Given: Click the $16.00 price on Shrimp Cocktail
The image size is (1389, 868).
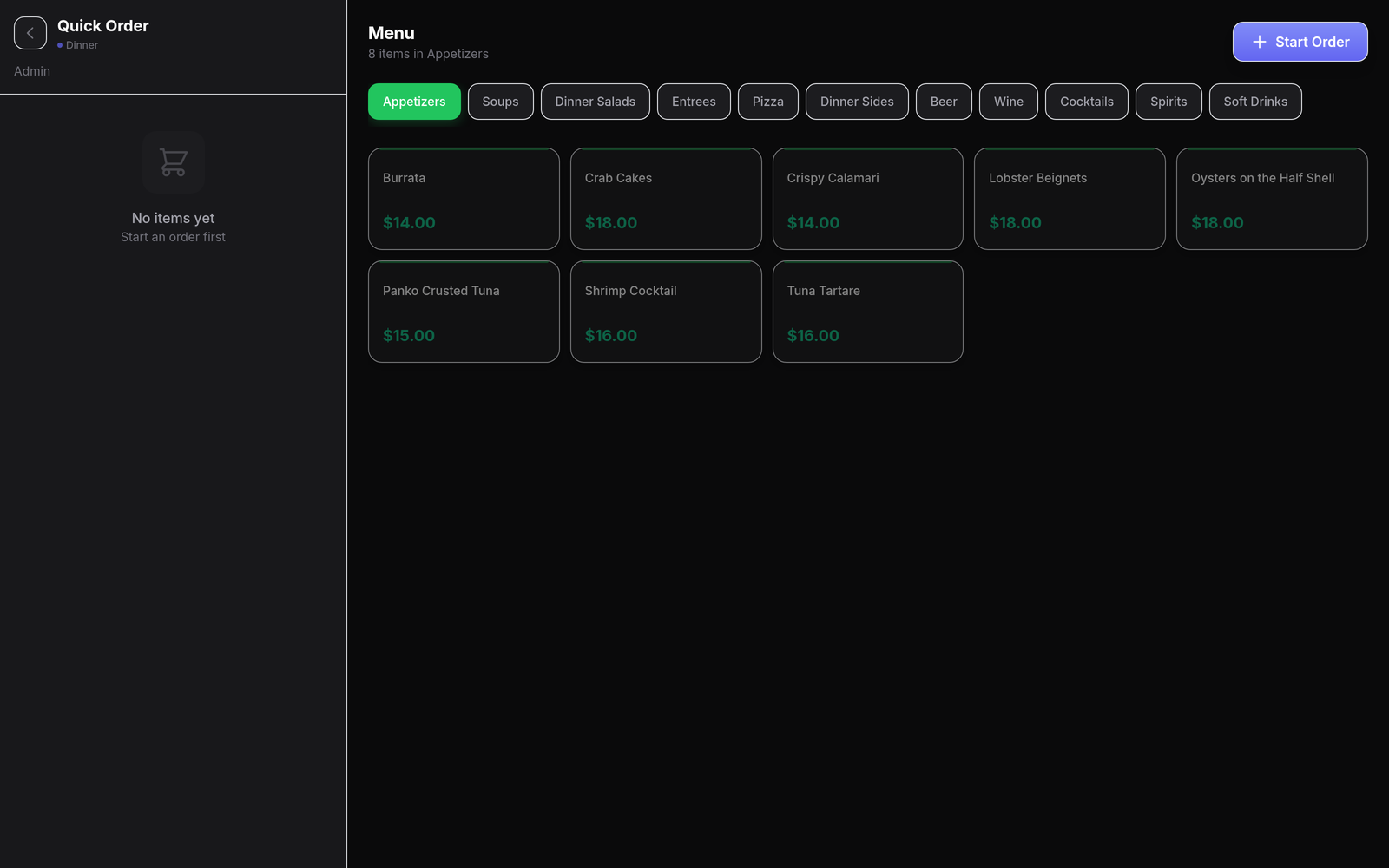Looking at the screenshot, I should click(x=611, y=336).
